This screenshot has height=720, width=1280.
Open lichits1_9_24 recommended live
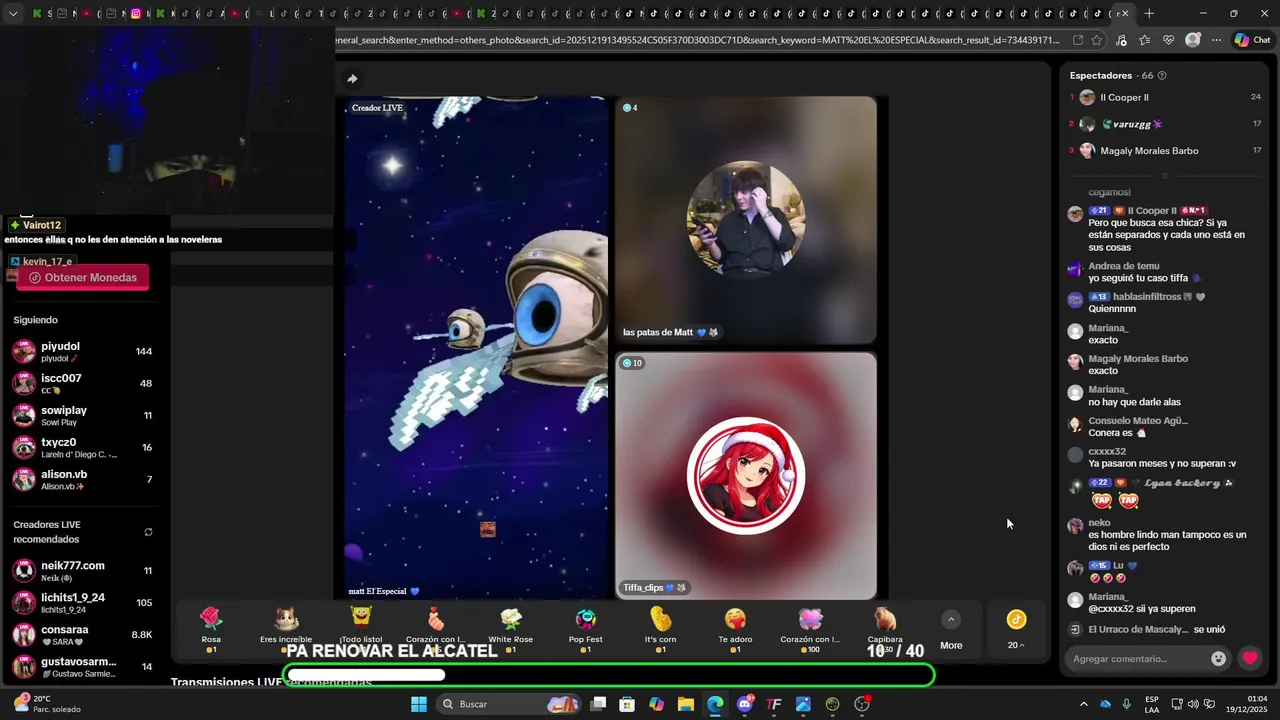tap(83, 603)
